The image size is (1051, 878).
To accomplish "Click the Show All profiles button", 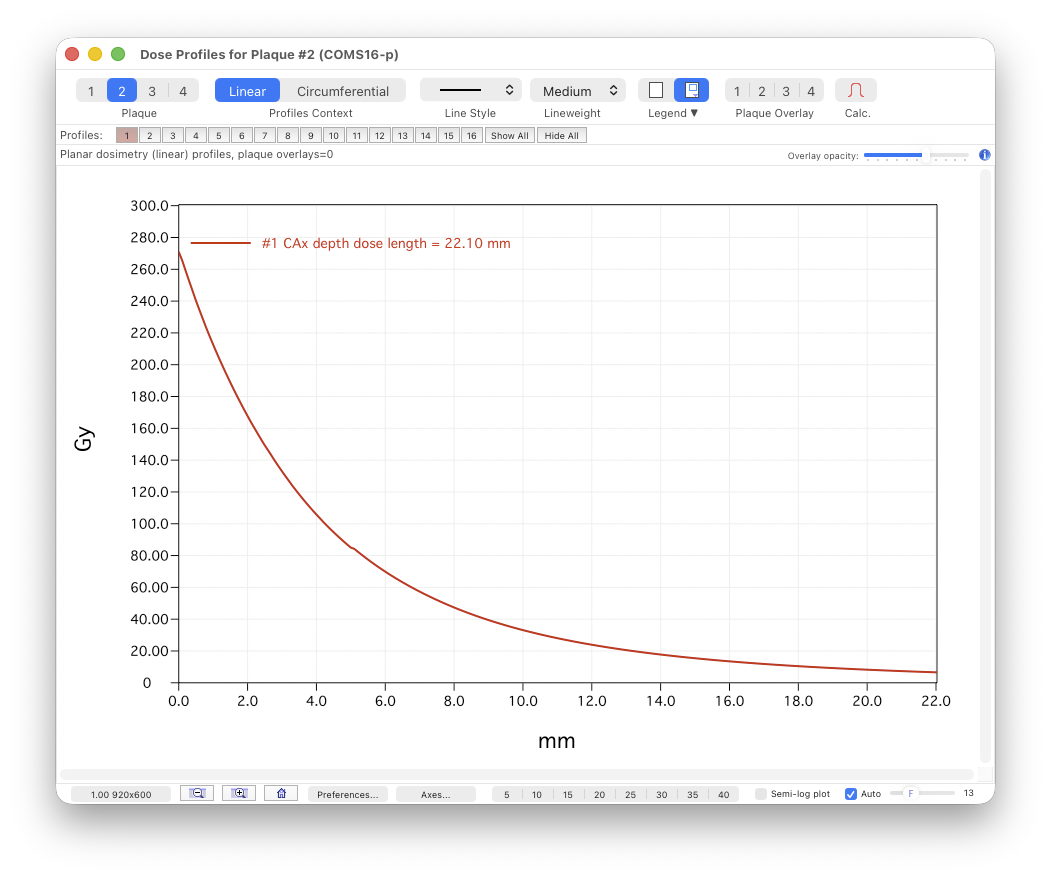I will pyautogui.click(x=509, y=135).
